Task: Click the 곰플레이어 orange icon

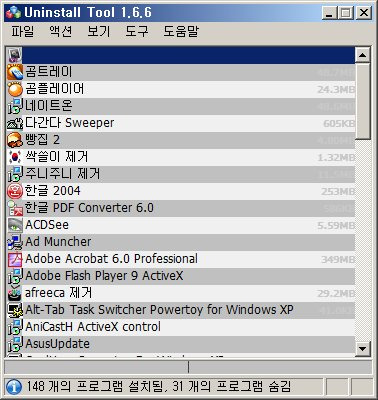Action: tap(15, 89)
